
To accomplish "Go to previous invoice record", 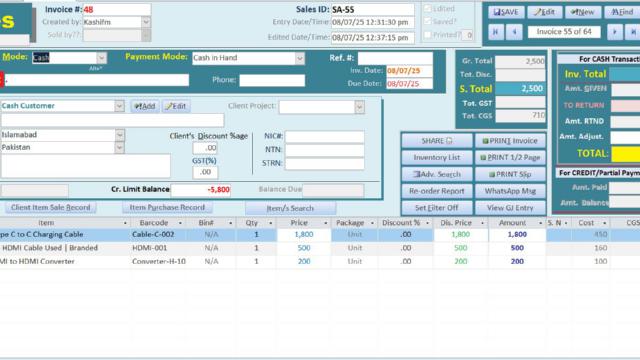I will pos(514,32).
